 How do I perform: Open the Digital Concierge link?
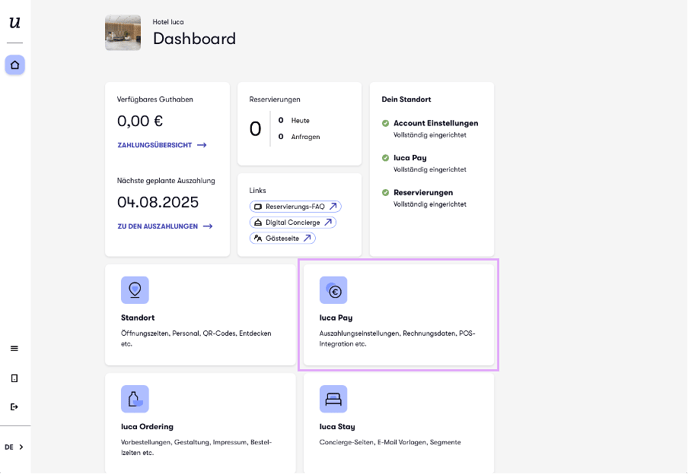tap(293, 223)
